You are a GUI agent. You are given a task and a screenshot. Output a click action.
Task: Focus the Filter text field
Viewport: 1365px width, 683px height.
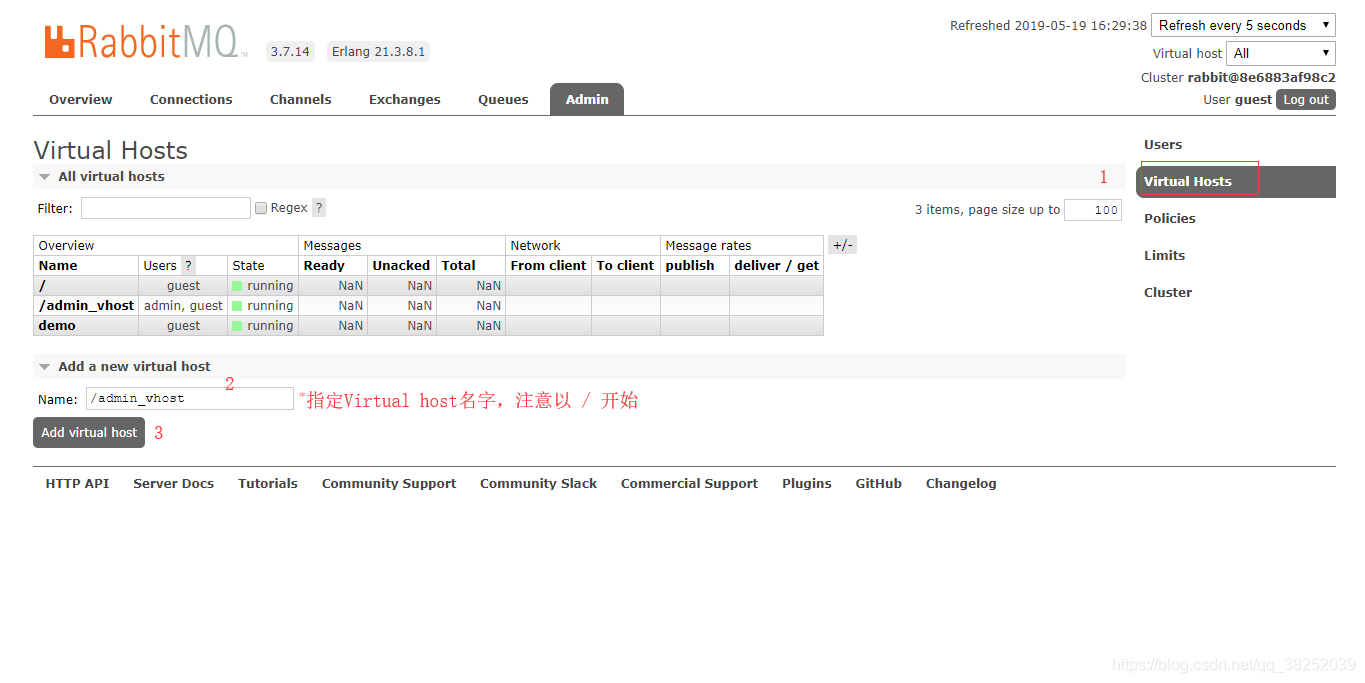coord(166,208)
